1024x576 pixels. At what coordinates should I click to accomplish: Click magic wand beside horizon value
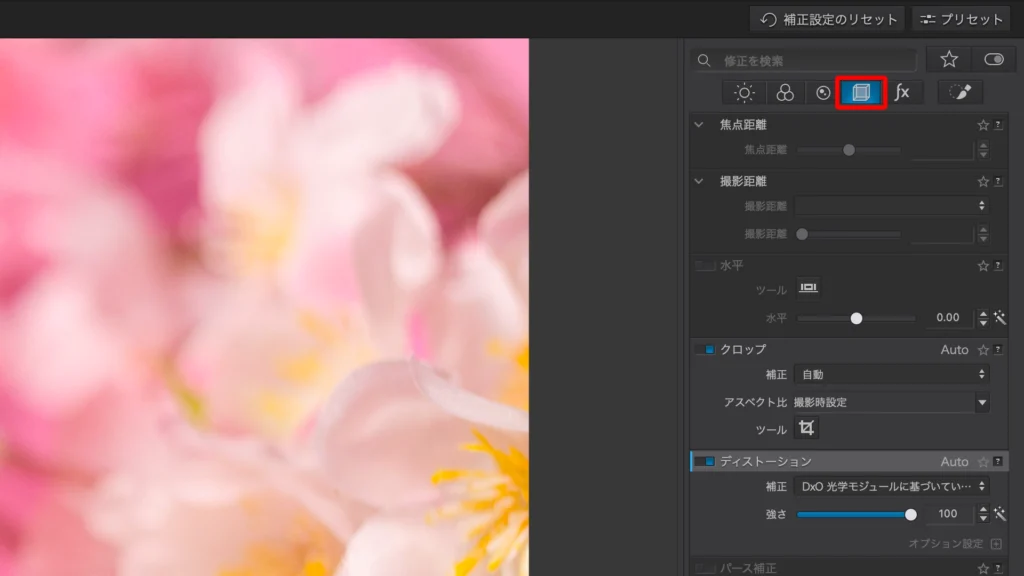[x=999, y=318]
